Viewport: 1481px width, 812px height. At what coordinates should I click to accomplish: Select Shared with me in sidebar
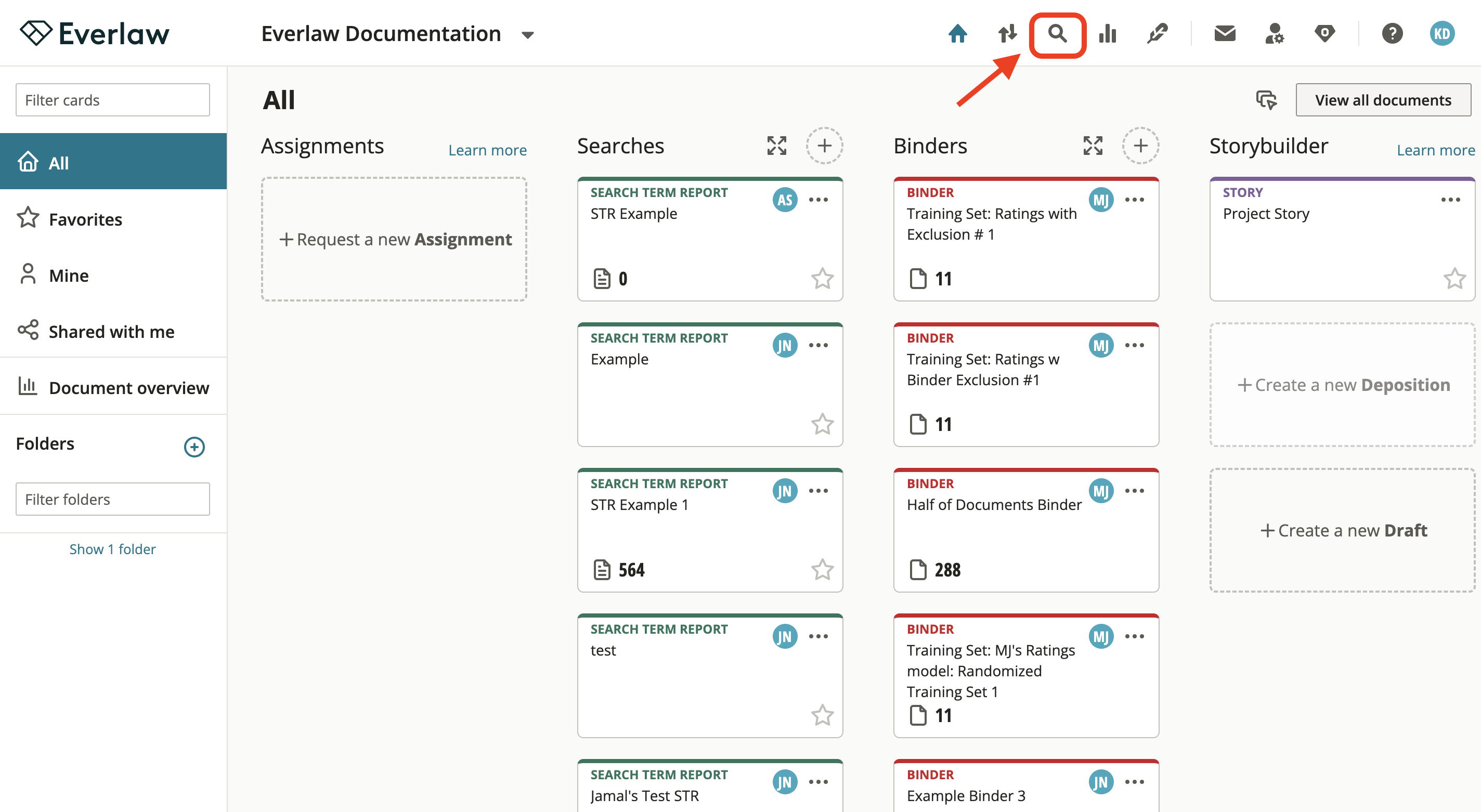113,331
